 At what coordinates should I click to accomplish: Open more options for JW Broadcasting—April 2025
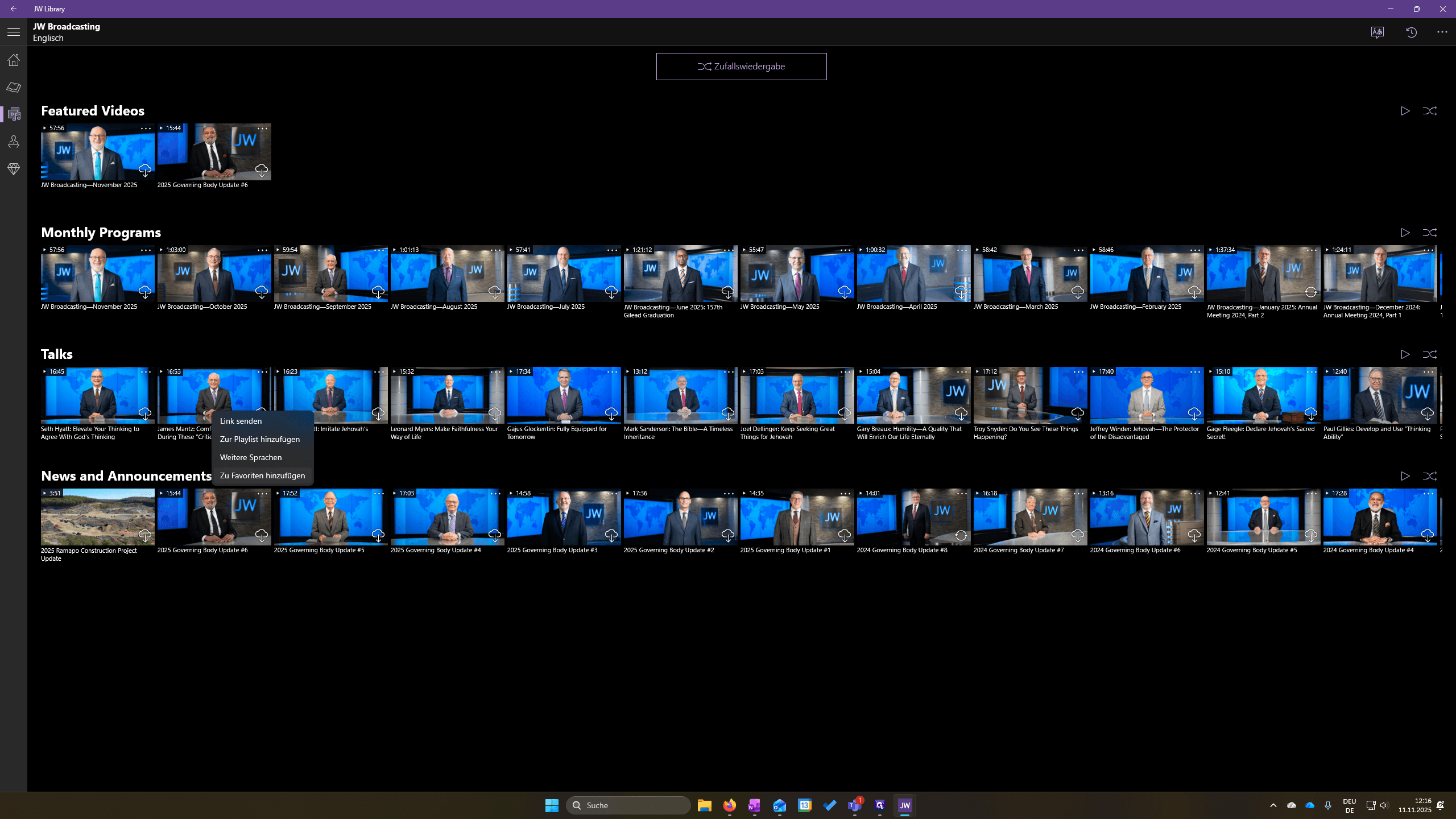[962, 250]
